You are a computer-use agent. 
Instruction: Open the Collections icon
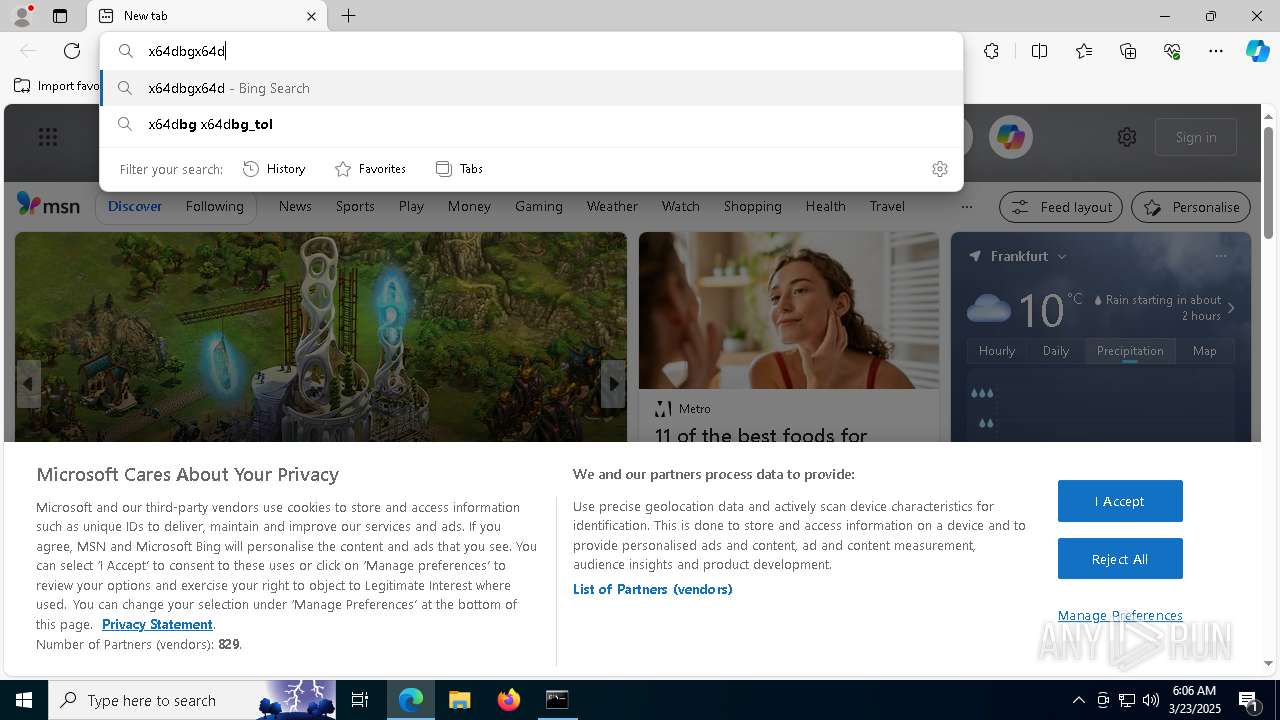pyautogui.click(x=1128, y=51)
